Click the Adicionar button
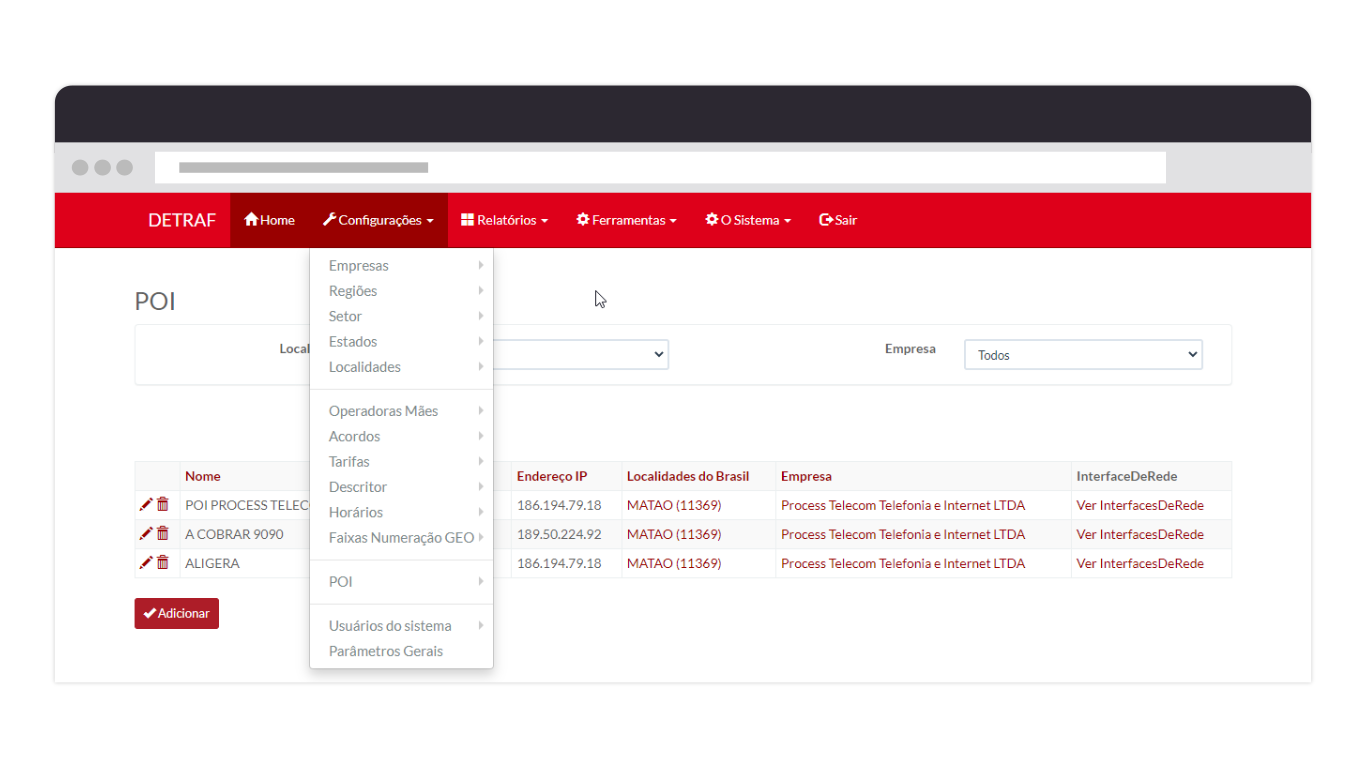 coord(177,613)
